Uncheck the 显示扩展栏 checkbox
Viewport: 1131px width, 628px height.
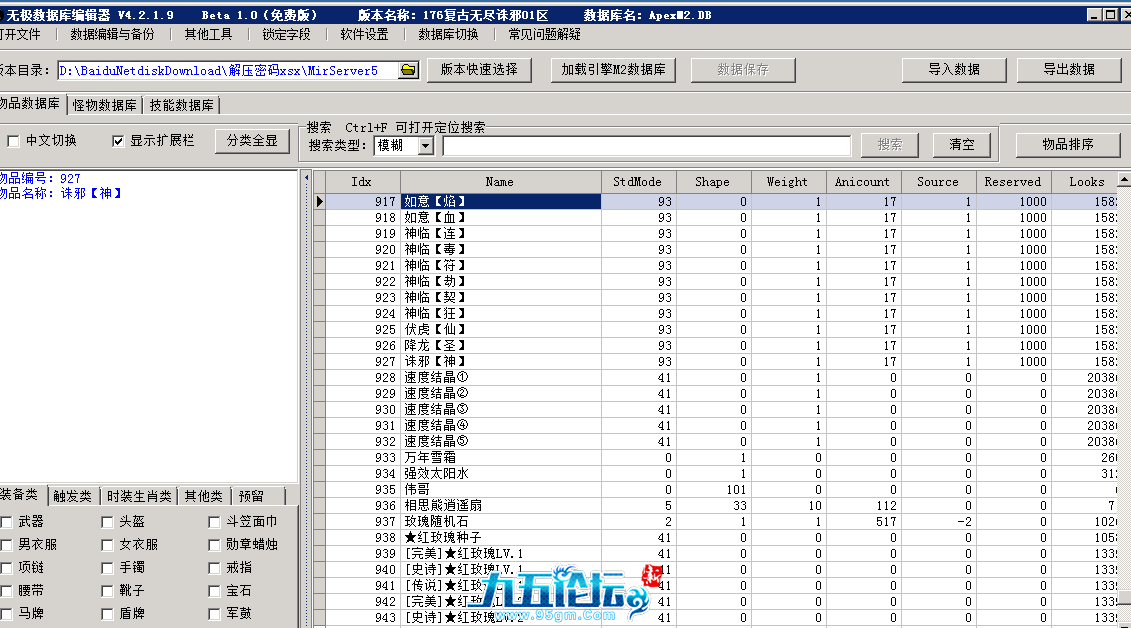(118, 141)
